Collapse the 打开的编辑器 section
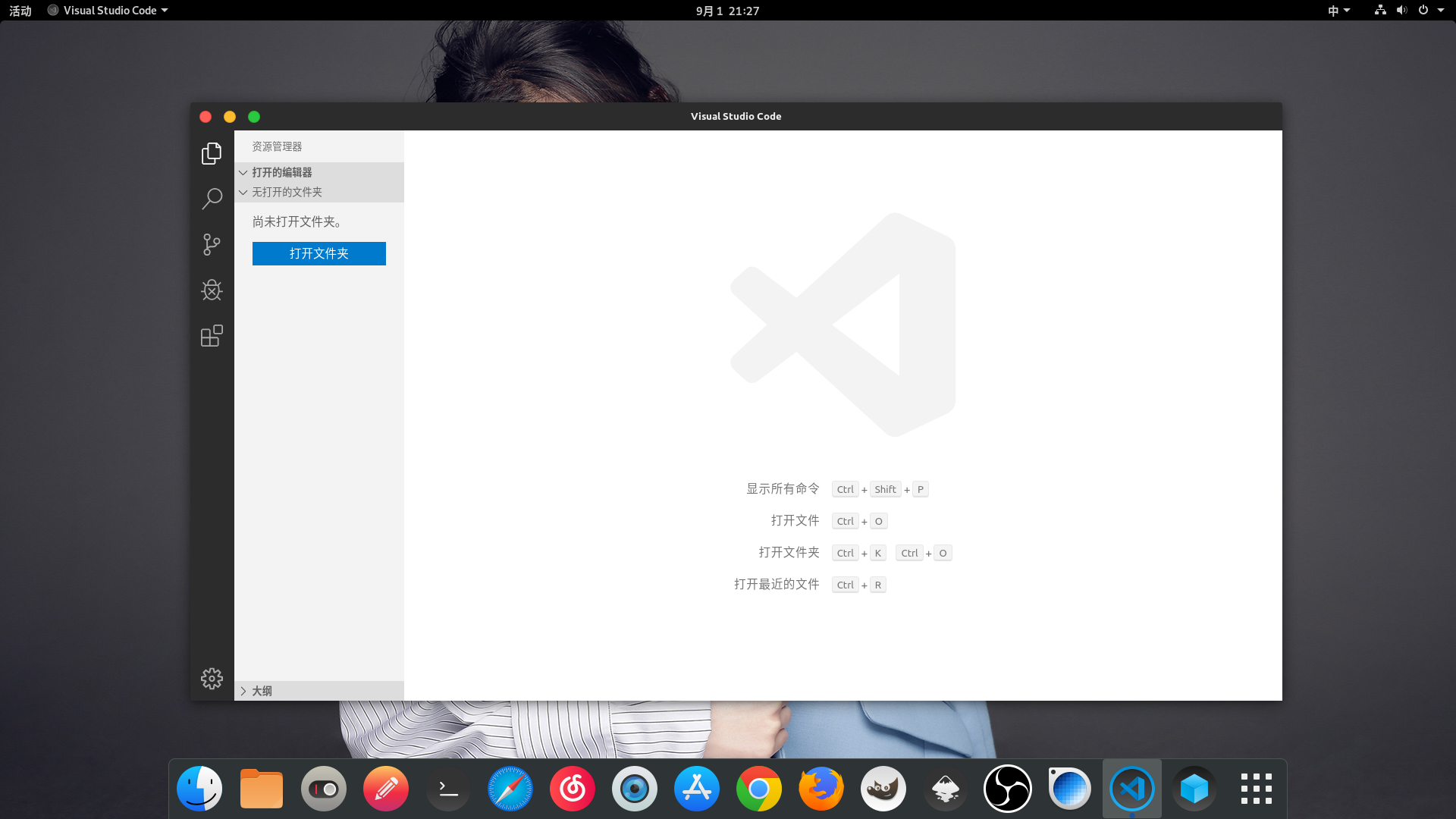The height and width of the screenshot is (819, 1456). click(319, 172)
